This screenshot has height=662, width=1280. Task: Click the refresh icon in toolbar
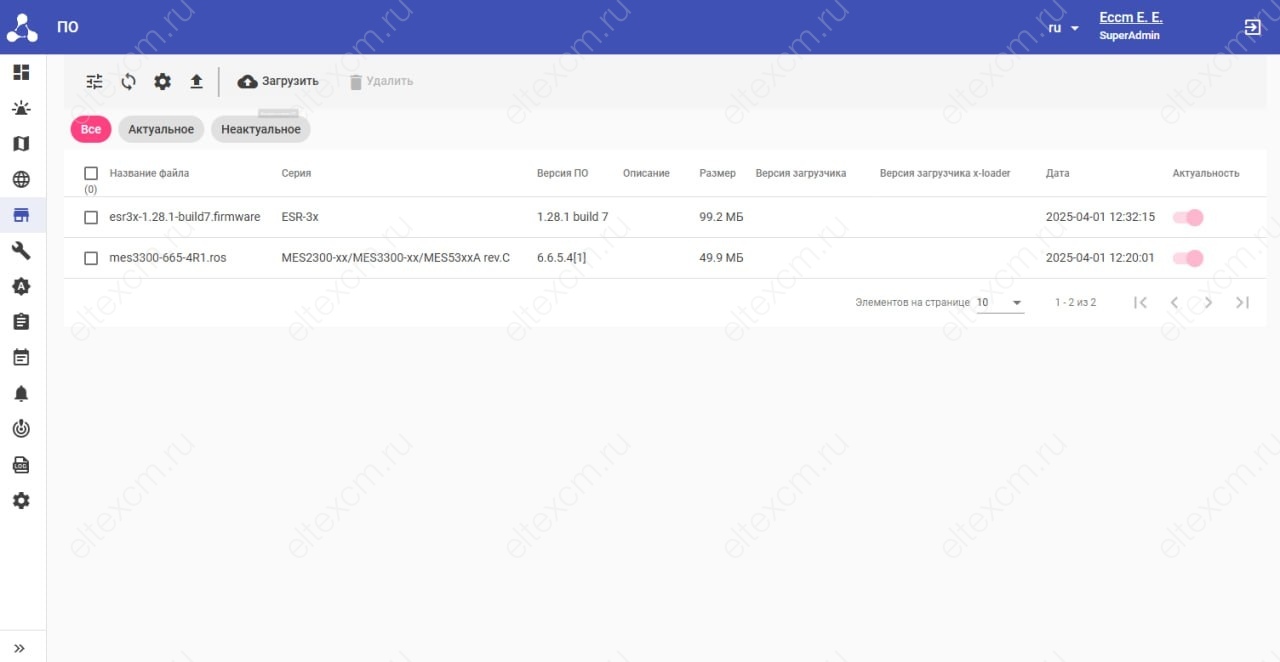tap(128, 82)
